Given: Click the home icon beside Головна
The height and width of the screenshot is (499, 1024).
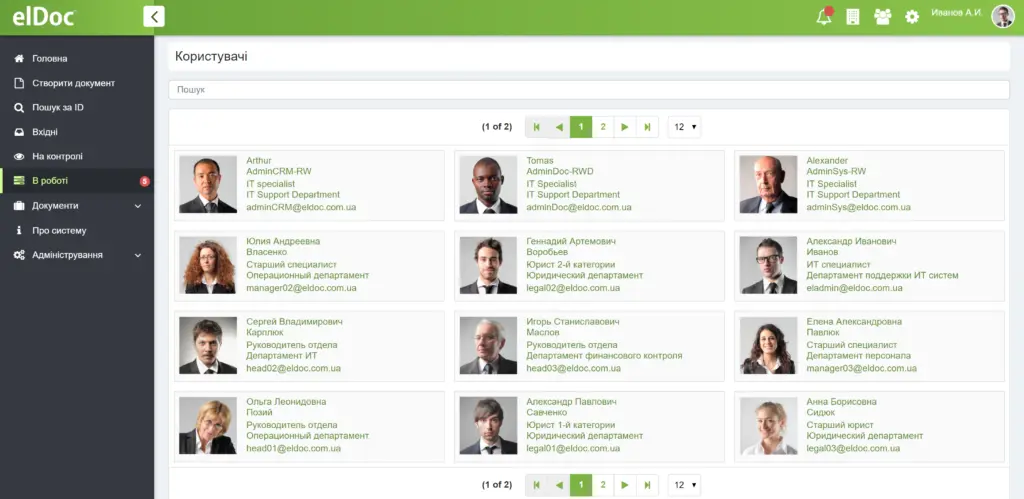Looking at the screenshot, I should [19, 58].
